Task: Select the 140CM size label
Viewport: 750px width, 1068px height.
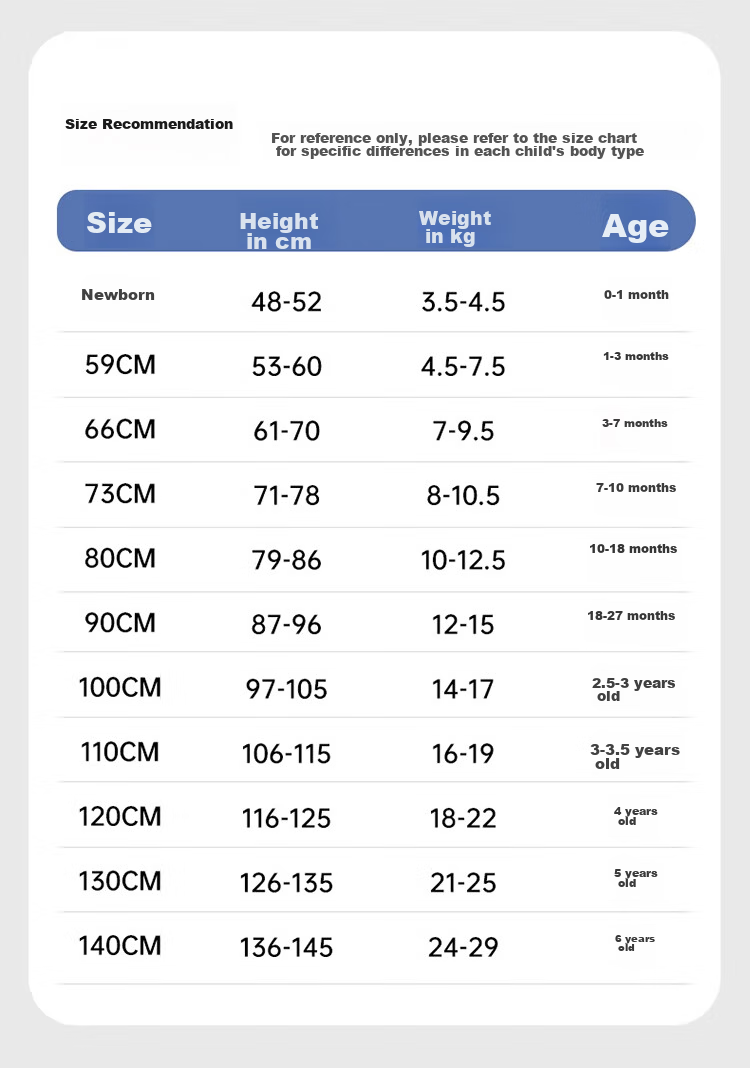Action: 120,945
